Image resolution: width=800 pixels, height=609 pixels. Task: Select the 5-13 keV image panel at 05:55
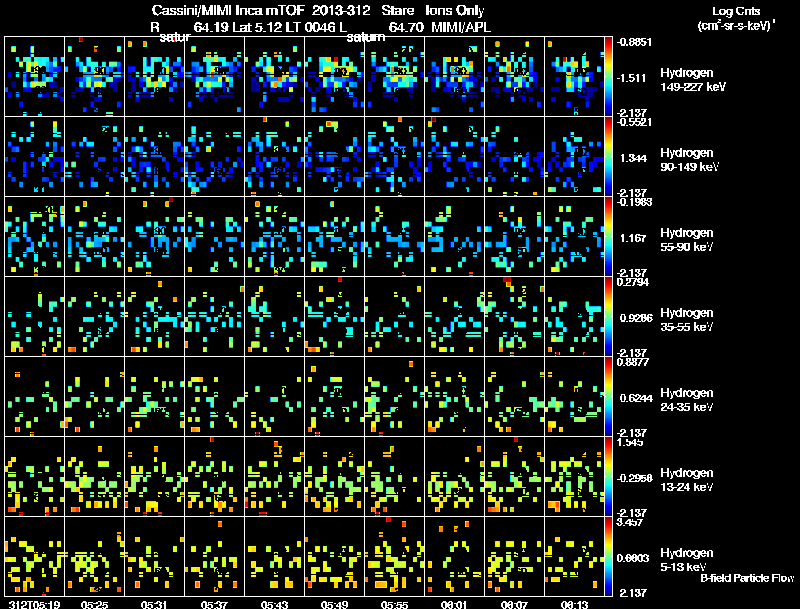tap(394, 557)
